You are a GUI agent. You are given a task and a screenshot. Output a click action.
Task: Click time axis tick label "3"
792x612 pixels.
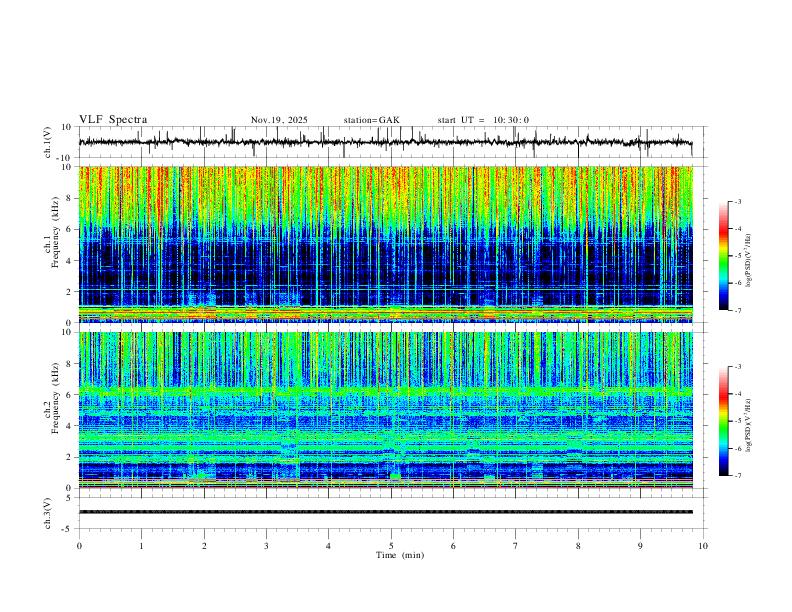[x=266, y=546]
